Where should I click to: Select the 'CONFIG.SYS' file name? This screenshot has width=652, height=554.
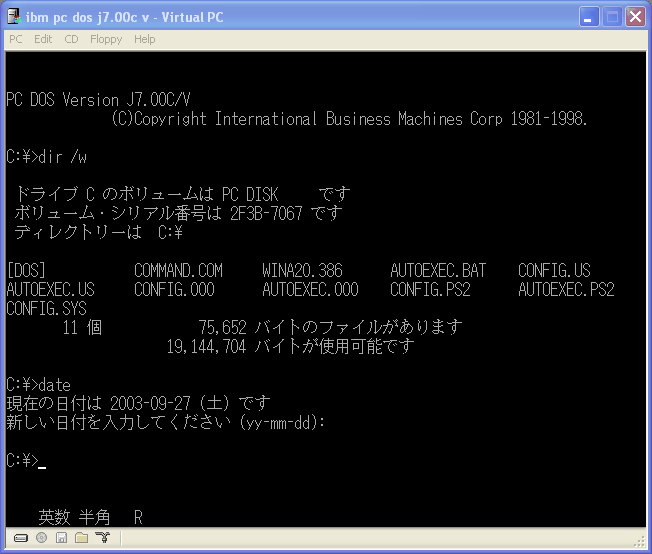tap(47, 309)
